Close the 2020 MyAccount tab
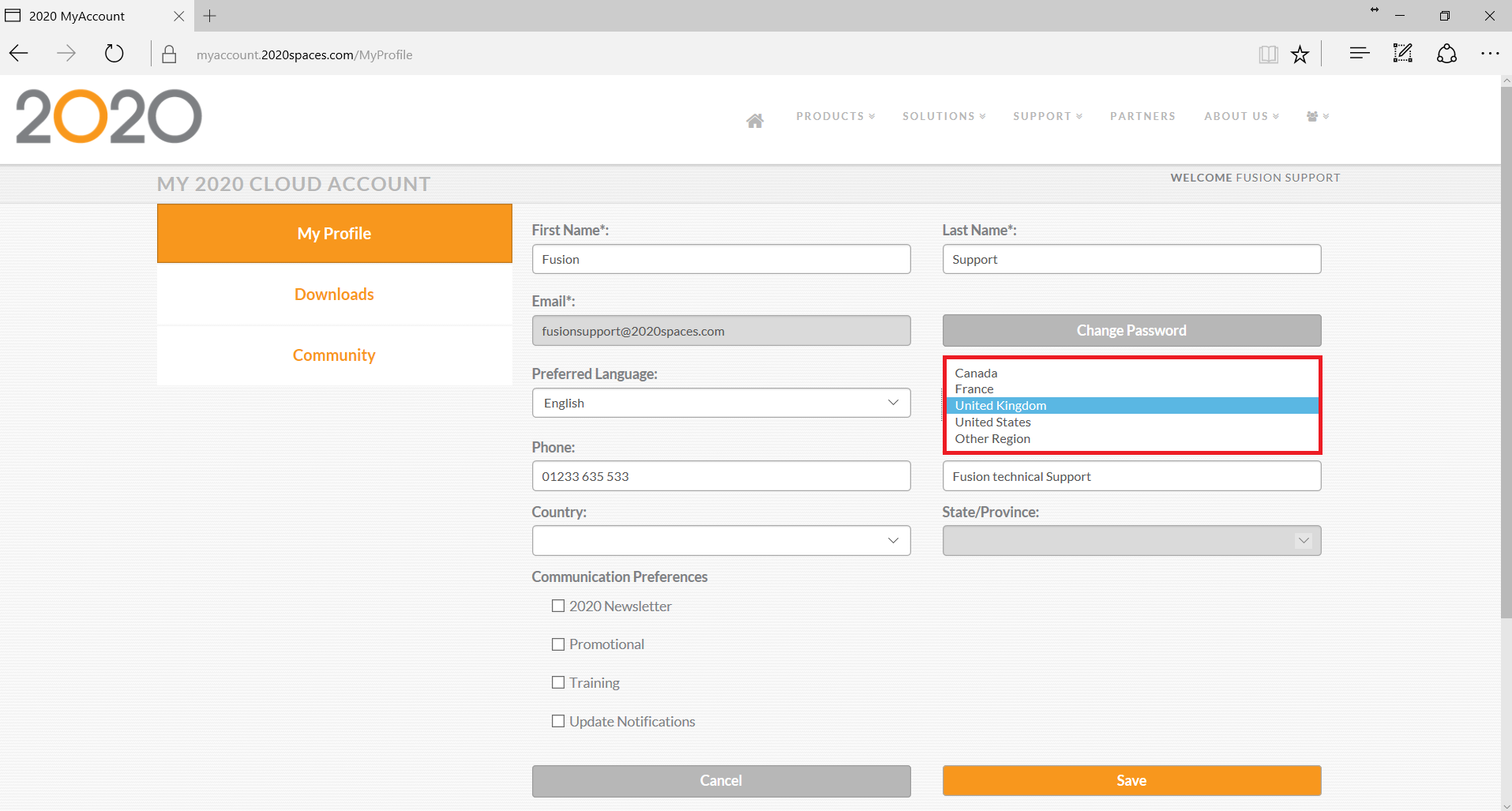The image size is (1512, 811). (178, 16)
